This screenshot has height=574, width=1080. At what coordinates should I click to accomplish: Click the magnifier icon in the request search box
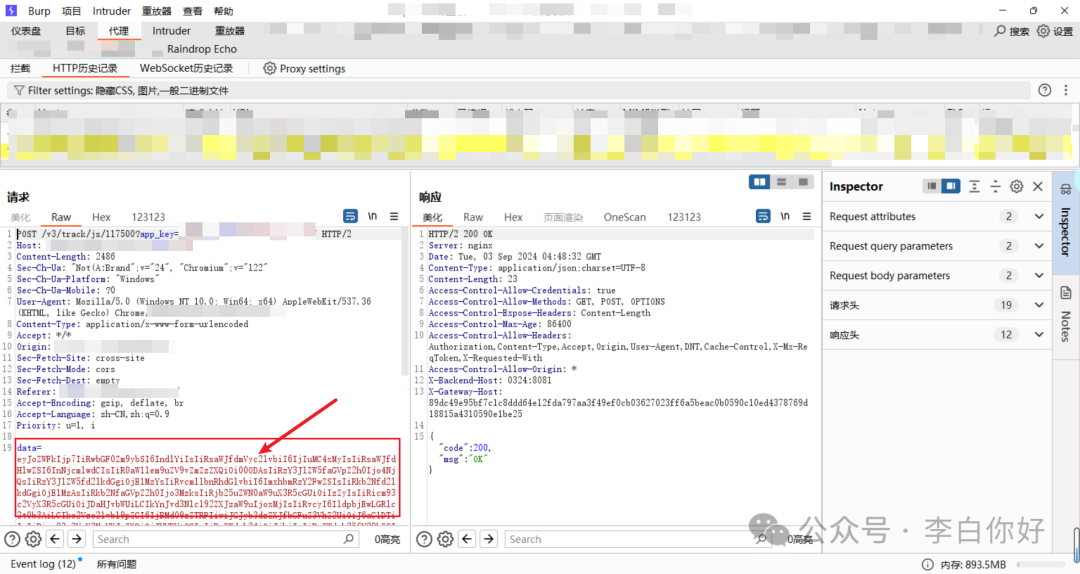point(349,539)
